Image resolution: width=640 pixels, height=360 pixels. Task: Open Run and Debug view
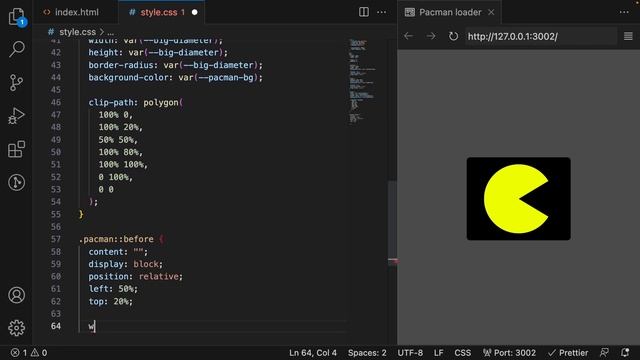[16, 116]
